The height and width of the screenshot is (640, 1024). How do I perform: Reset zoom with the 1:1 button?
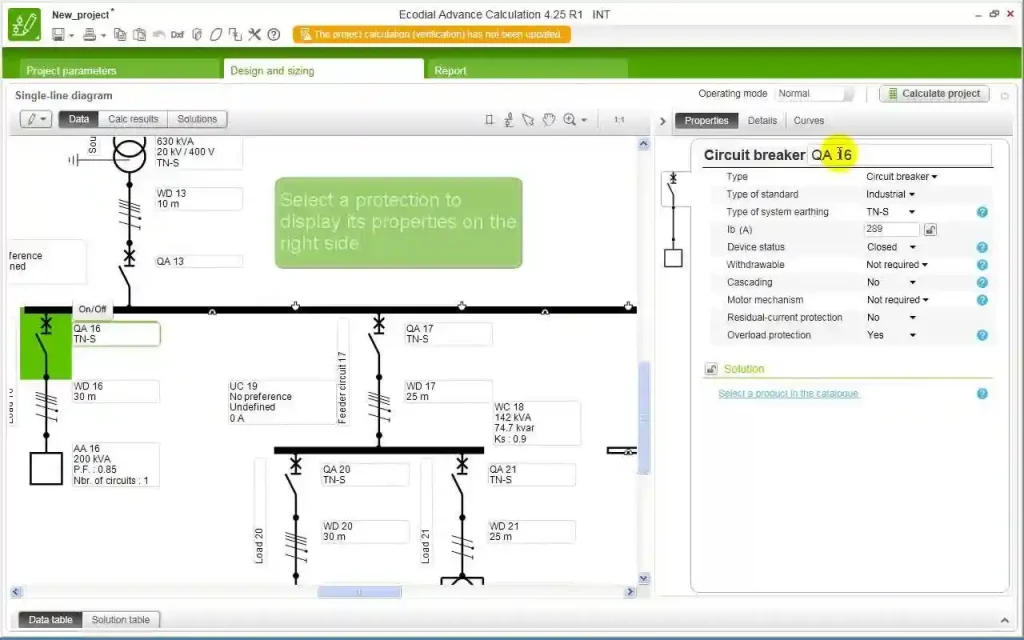(x=619, y=120)
